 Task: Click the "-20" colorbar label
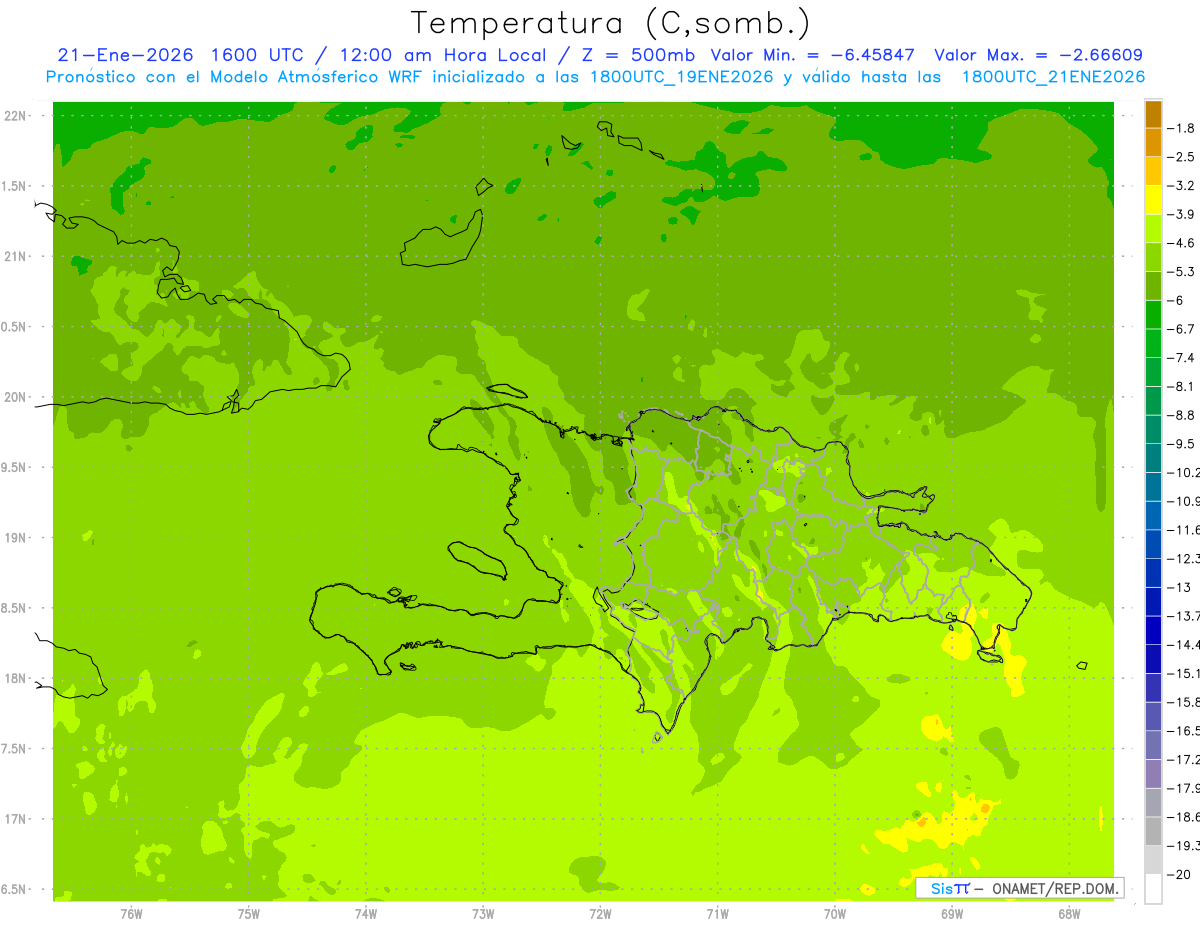coord(1179,874)
